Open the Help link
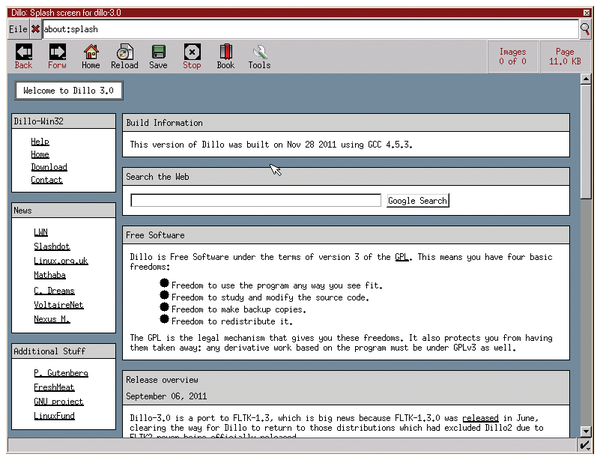The width and height of the screenshot is (600, 460). (x=40, y=142)
